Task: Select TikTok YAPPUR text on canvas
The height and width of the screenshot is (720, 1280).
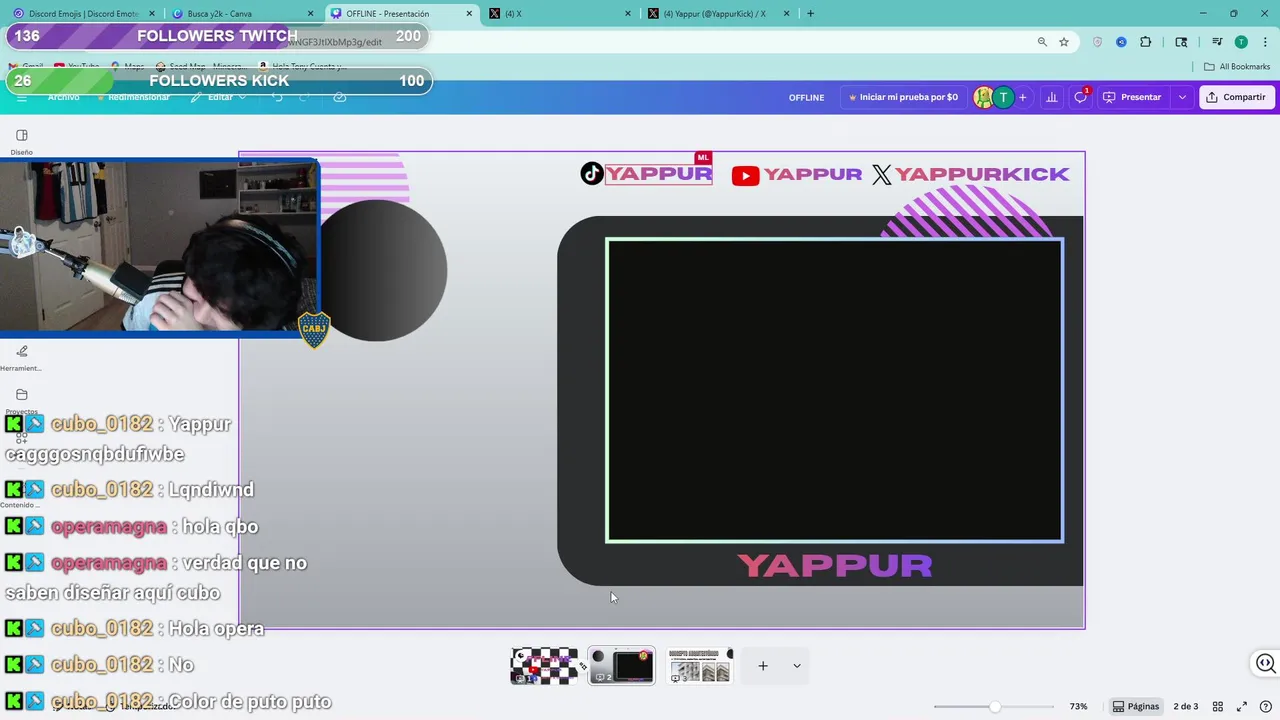Action: coord(659,174)
